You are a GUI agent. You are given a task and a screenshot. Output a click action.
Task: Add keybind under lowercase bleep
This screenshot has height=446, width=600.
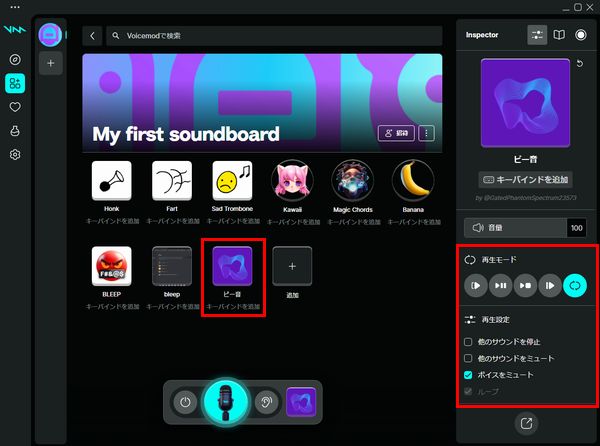point(173,307)
